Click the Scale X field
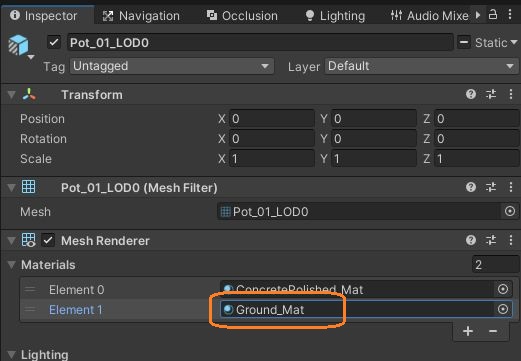The image size is (521, 361). coord(272,159)
